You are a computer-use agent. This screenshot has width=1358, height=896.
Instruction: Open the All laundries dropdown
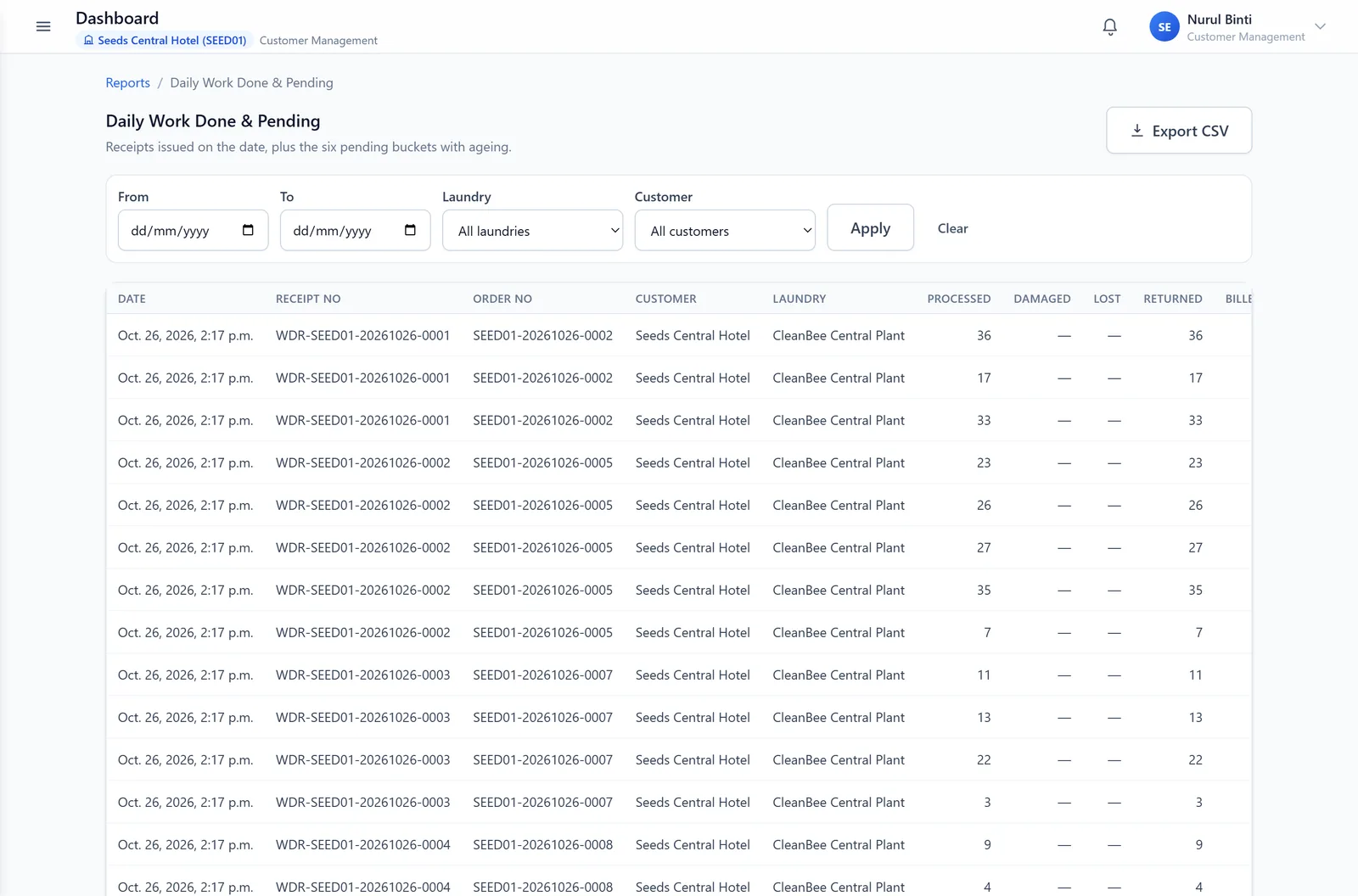point(532,231)
